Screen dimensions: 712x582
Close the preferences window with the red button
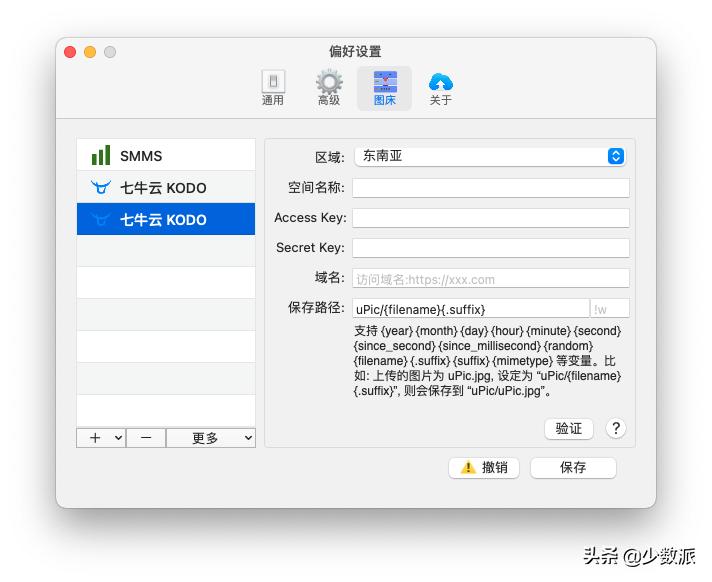point(70,52)
